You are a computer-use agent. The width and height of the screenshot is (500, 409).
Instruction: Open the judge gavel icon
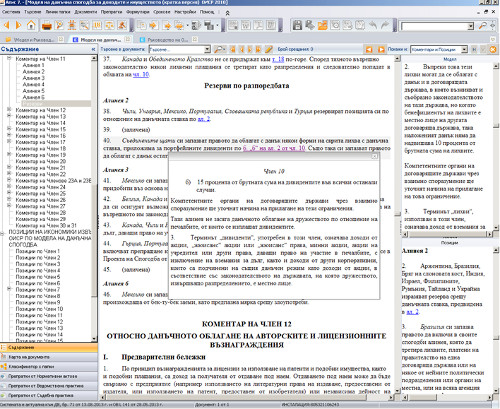tap(122, 25)
